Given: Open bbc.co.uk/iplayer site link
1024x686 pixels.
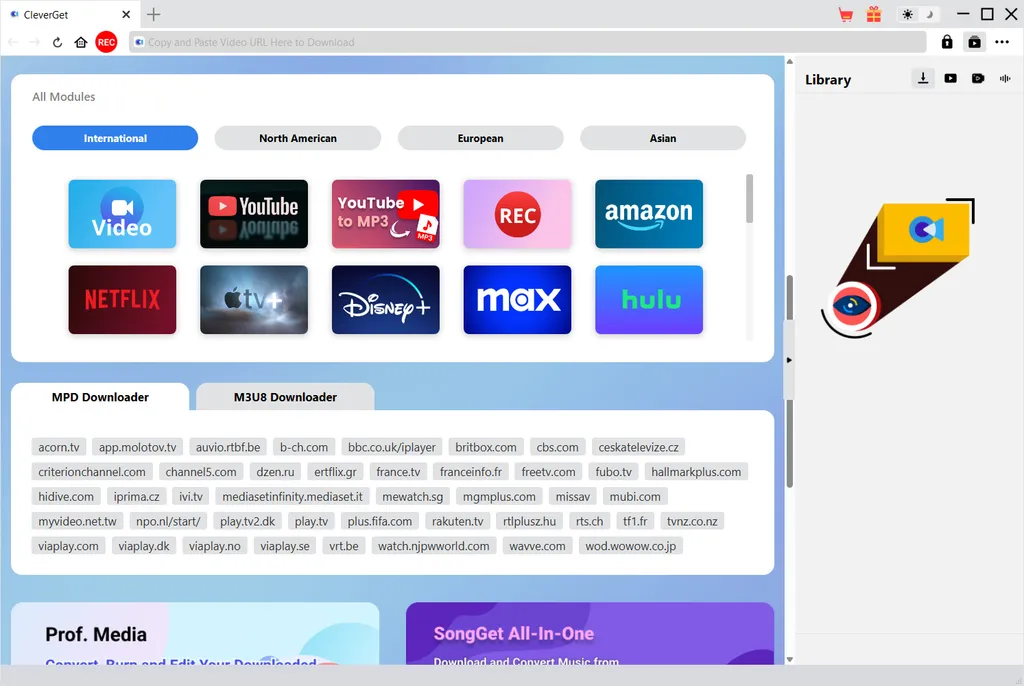Looking at the screenshot, I should tap(392, 447).
